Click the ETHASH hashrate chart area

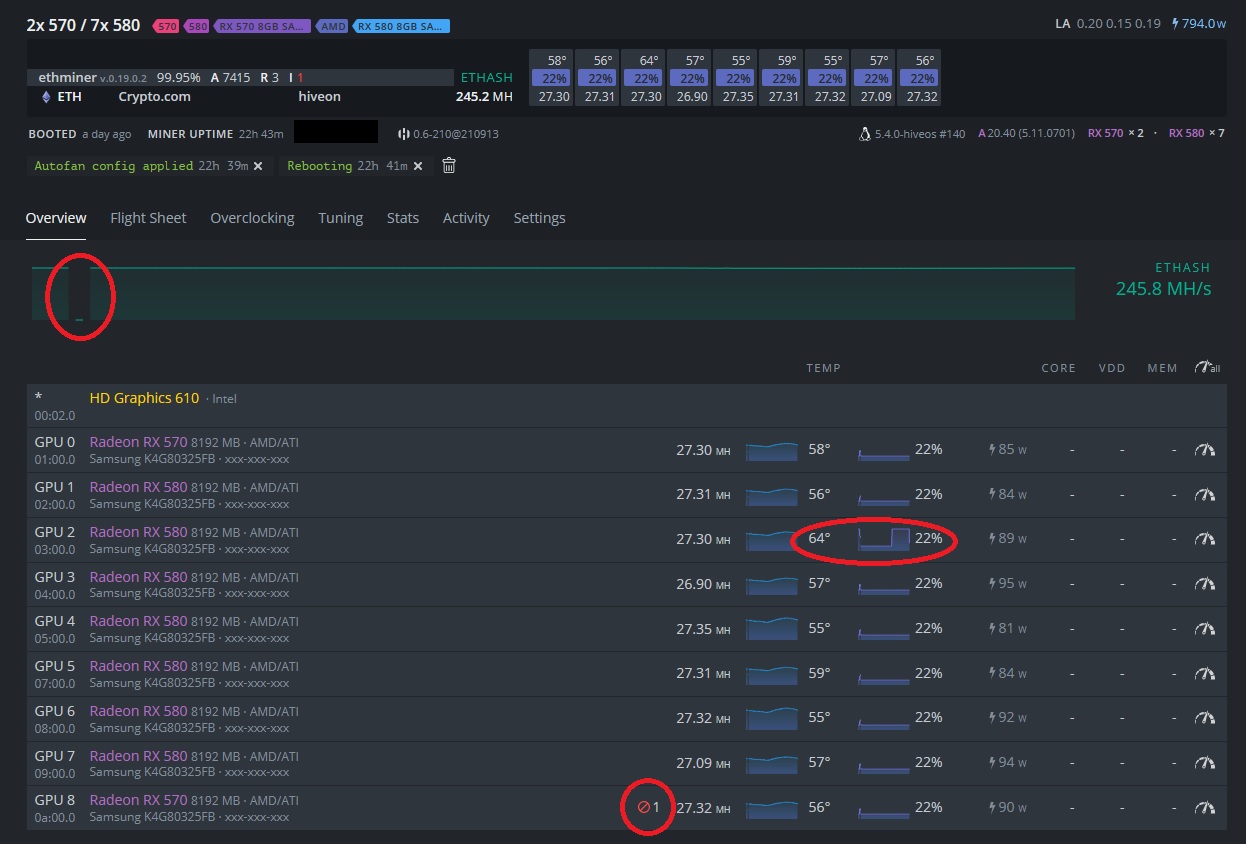click(550, 290)
